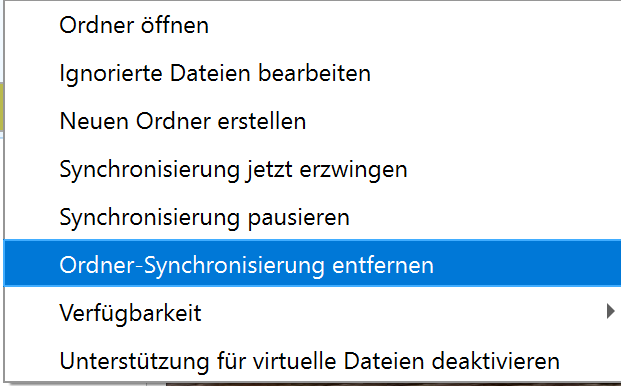Expand availability options submenu triangle
This screenshot has width=621, height=386.
point(610,312)
